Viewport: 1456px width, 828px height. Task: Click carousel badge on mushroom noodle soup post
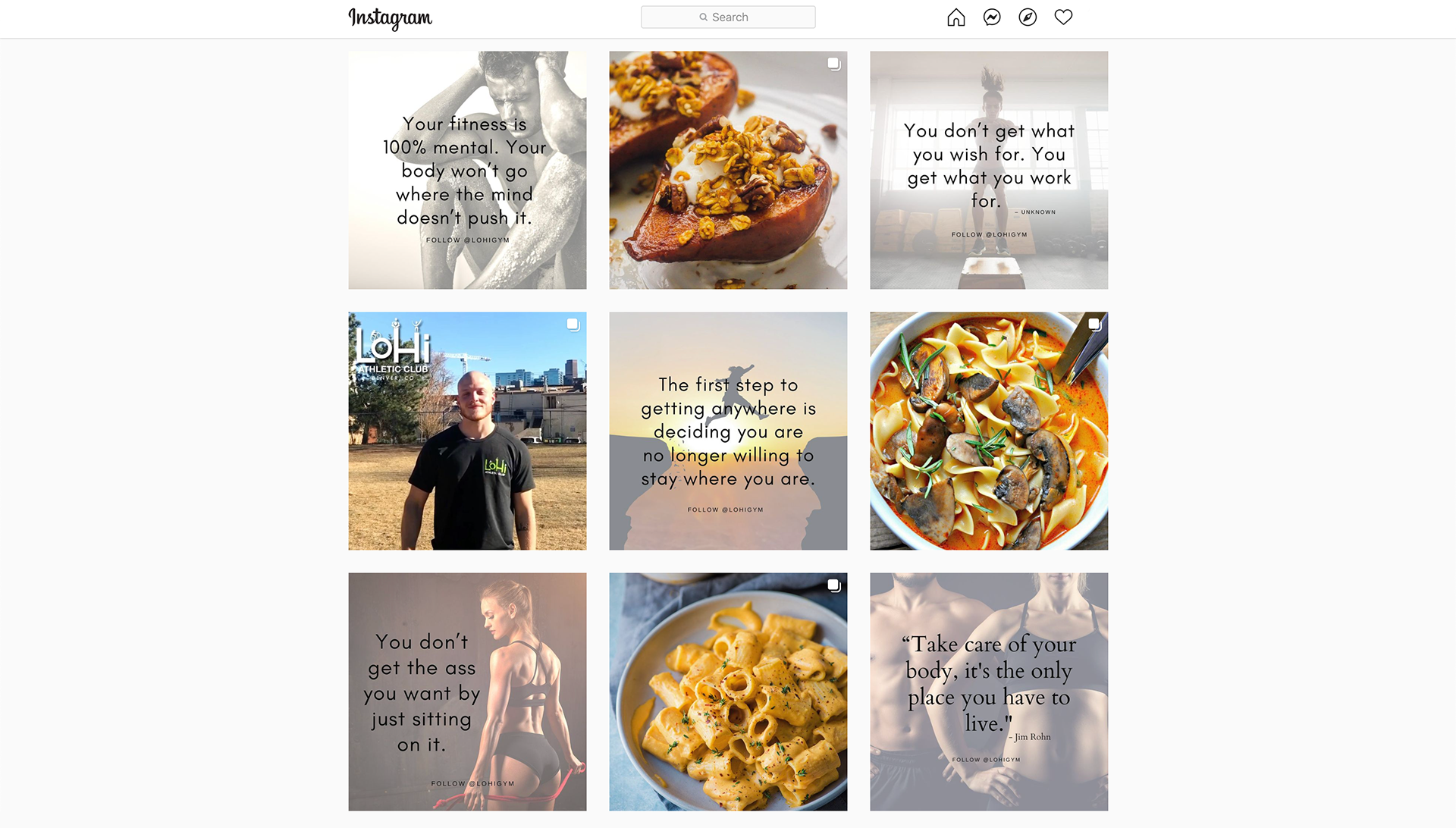tap(1094, 325)
